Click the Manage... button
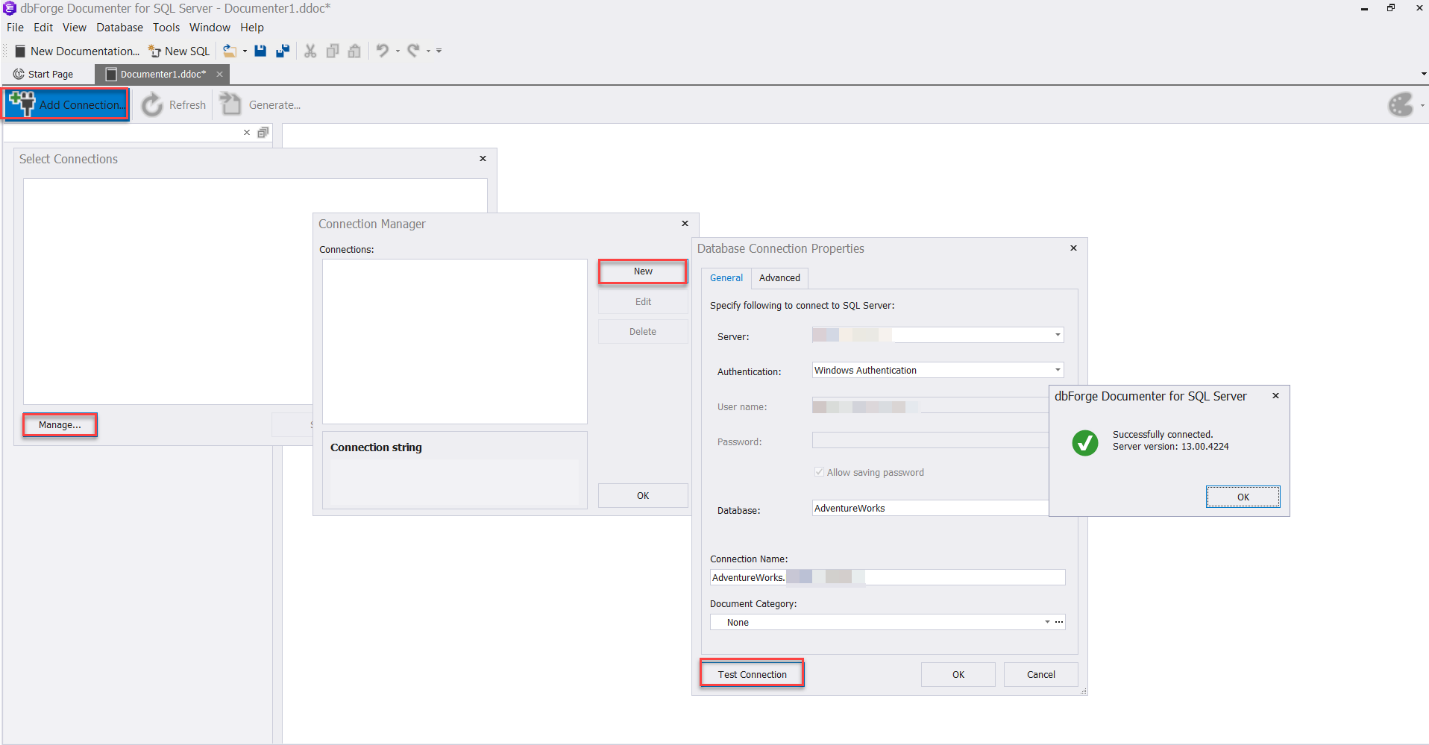The width and height of the screenshot is (1429, 745). 60,425
